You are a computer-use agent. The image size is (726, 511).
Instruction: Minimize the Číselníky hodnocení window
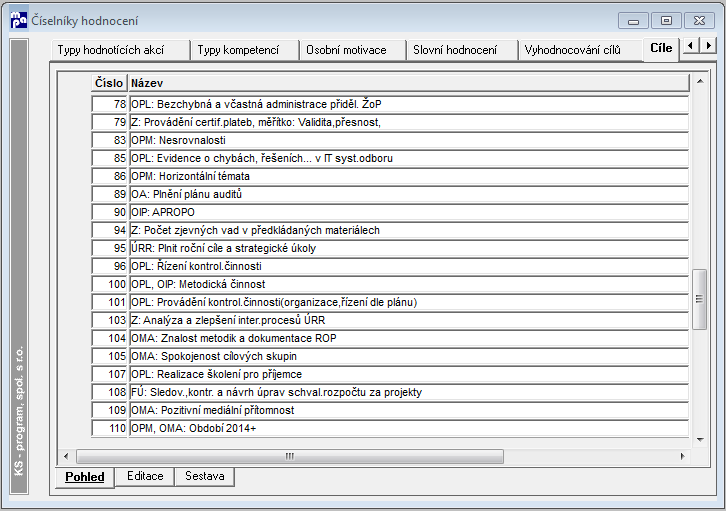click(x=633, y=21)
